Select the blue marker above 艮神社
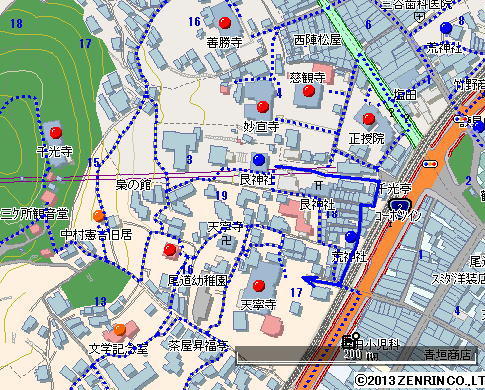 tap(259, 160)
